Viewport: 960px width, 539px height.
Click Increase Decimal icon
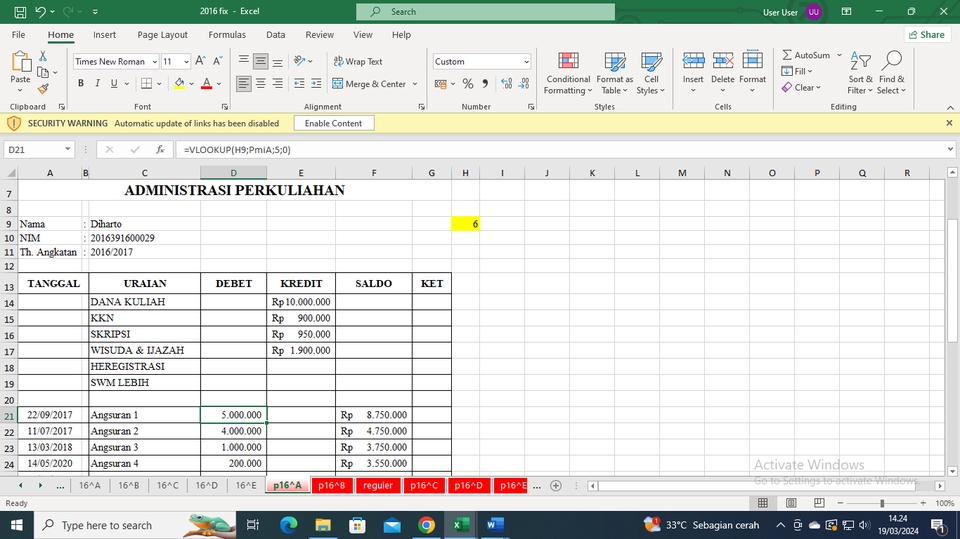tap(506, 84)
